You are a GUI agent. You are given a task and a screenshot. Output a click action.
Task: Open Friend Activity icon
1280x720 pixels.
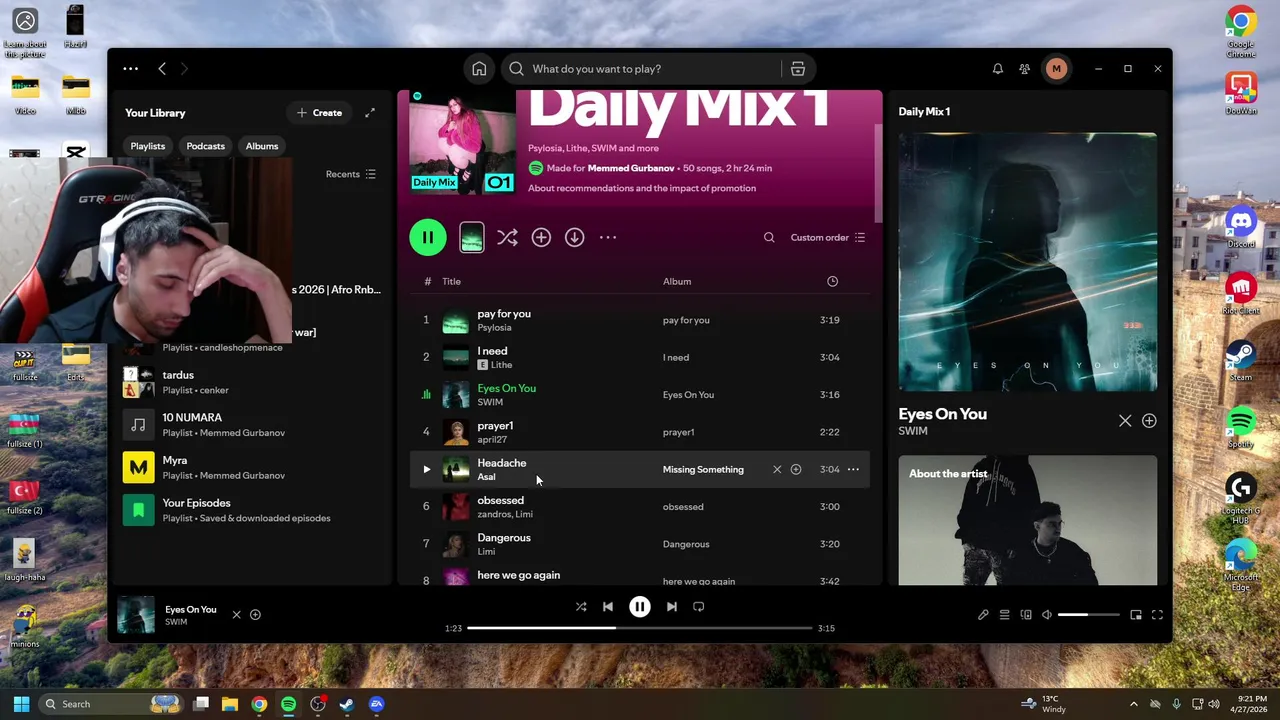[x=1024, y=69]
